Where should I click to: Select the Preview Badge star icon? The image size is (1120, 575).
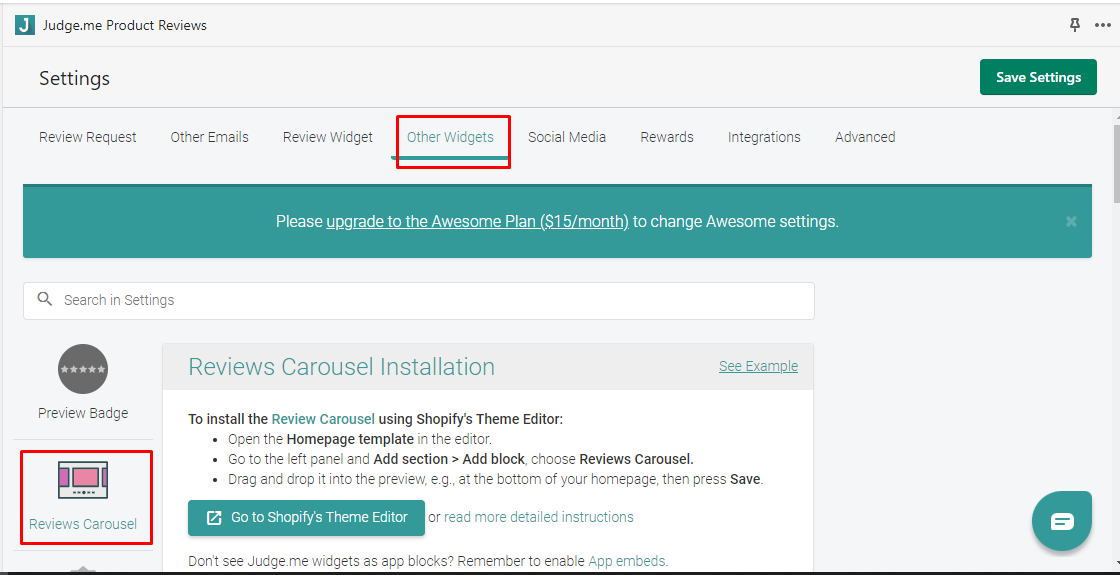[x=83, y=369]
